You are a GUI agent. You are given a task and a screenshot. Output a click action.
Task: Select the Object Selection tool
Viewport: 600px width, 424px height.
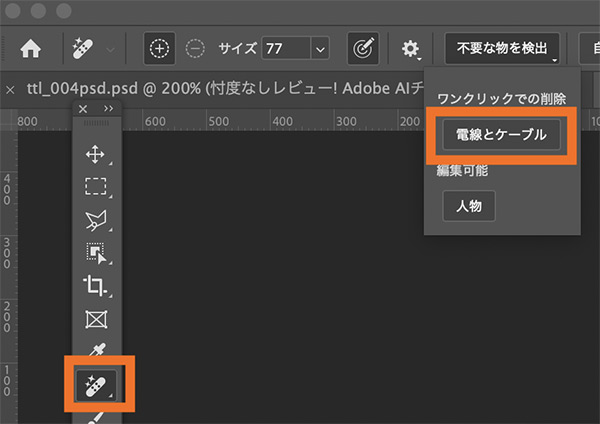click(96, 253)
